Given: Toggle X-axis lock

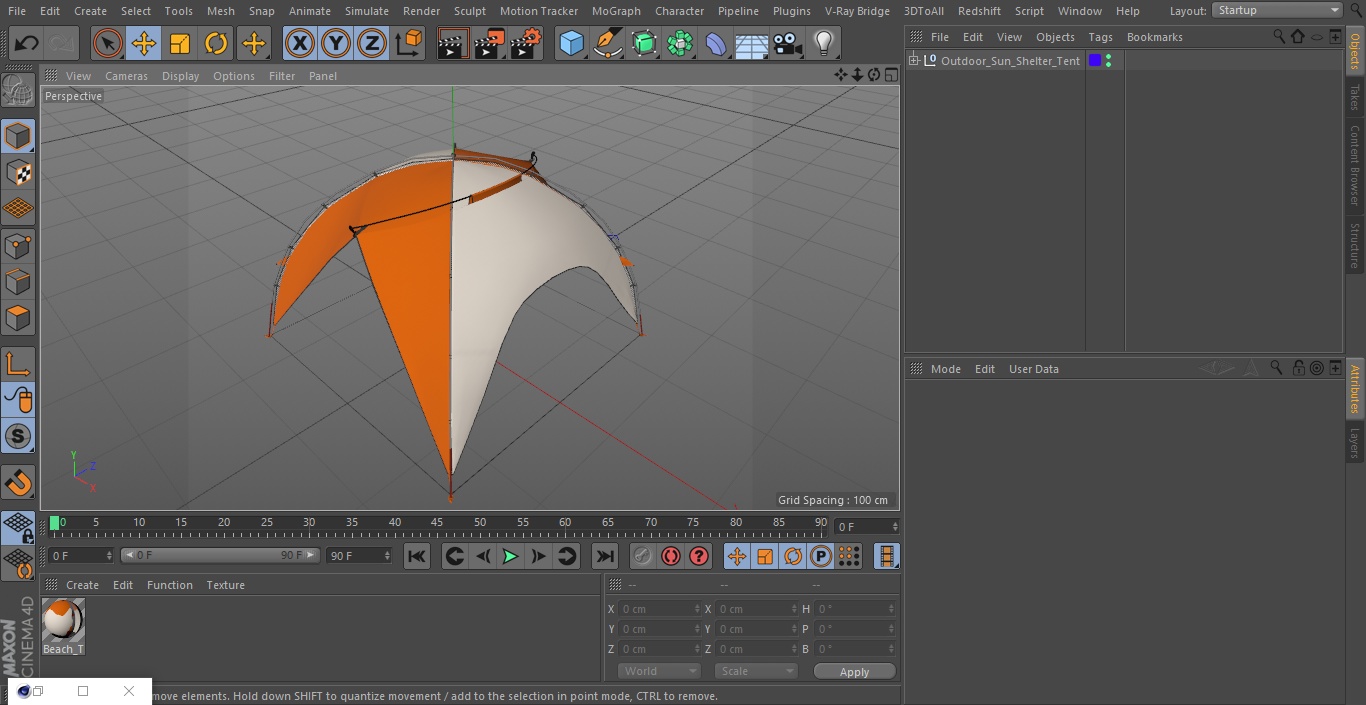Looking at the screenshot, I should 299,43.
